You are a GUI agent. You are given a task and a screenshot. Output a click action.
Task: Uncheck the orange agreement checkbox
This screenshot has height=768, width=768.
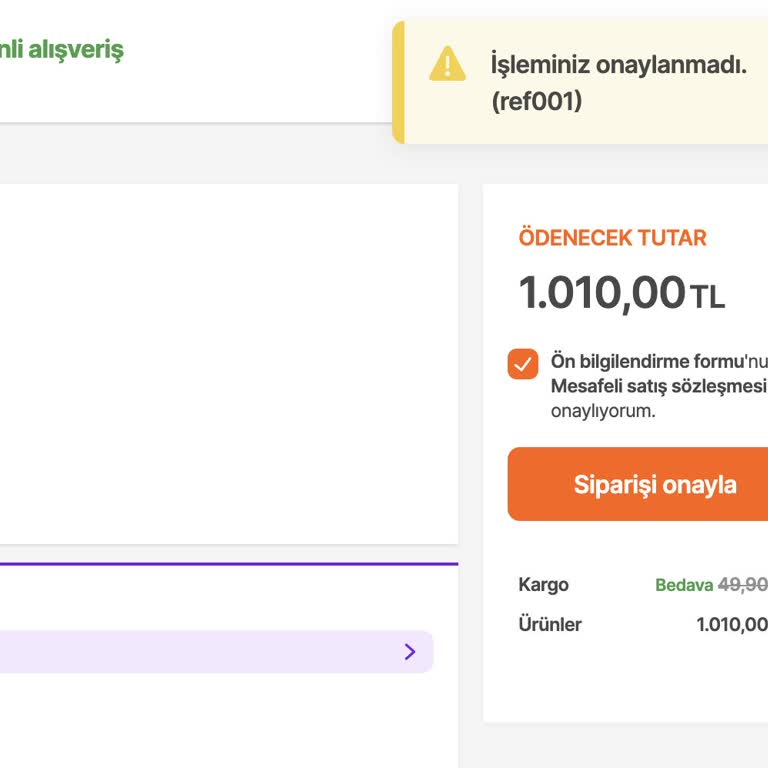[523, 364]
